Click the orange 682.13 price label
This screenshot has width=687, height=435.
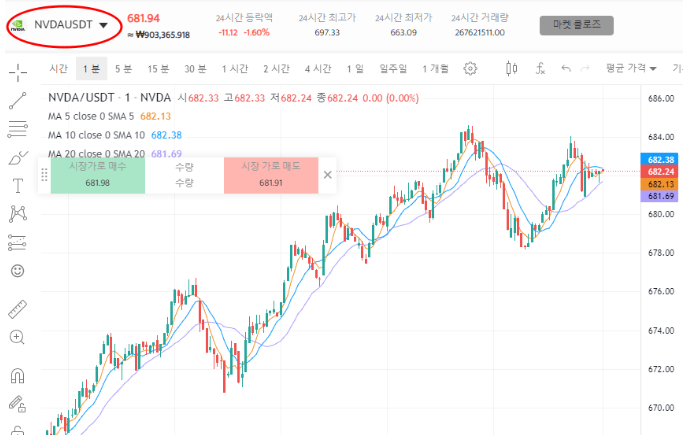(x=660, y=184)
